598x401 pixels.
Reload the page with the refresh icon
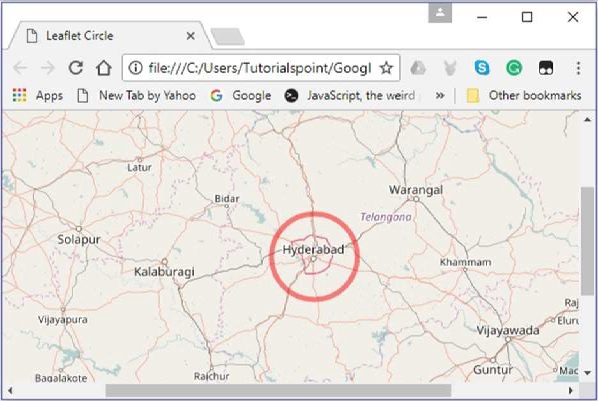coord(76,68)
